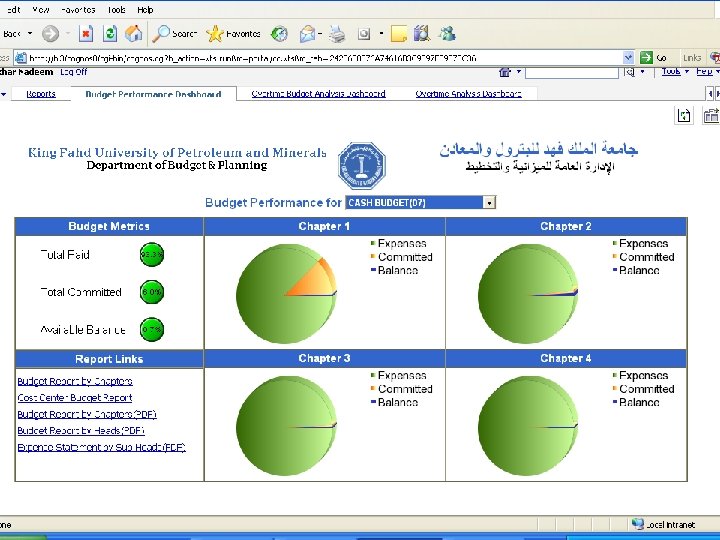Click the Log Off link

point(73,72)
